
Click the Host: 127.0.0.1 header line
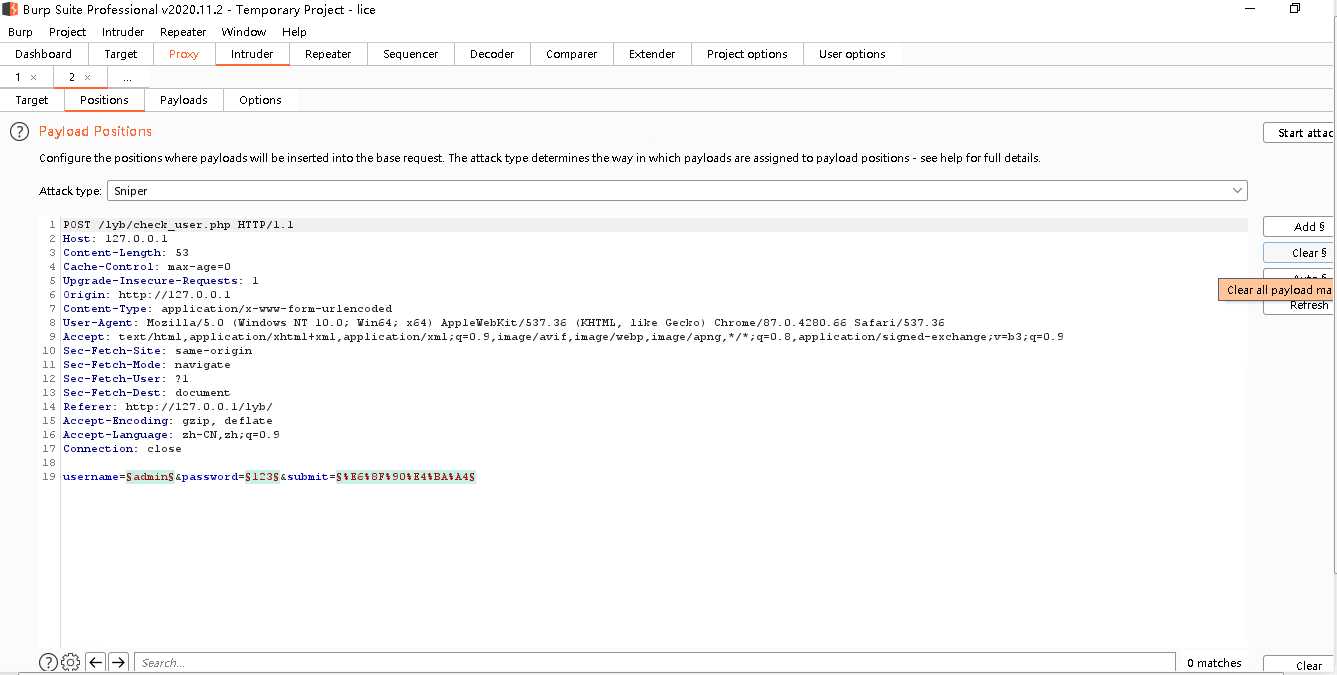point(115,239)
